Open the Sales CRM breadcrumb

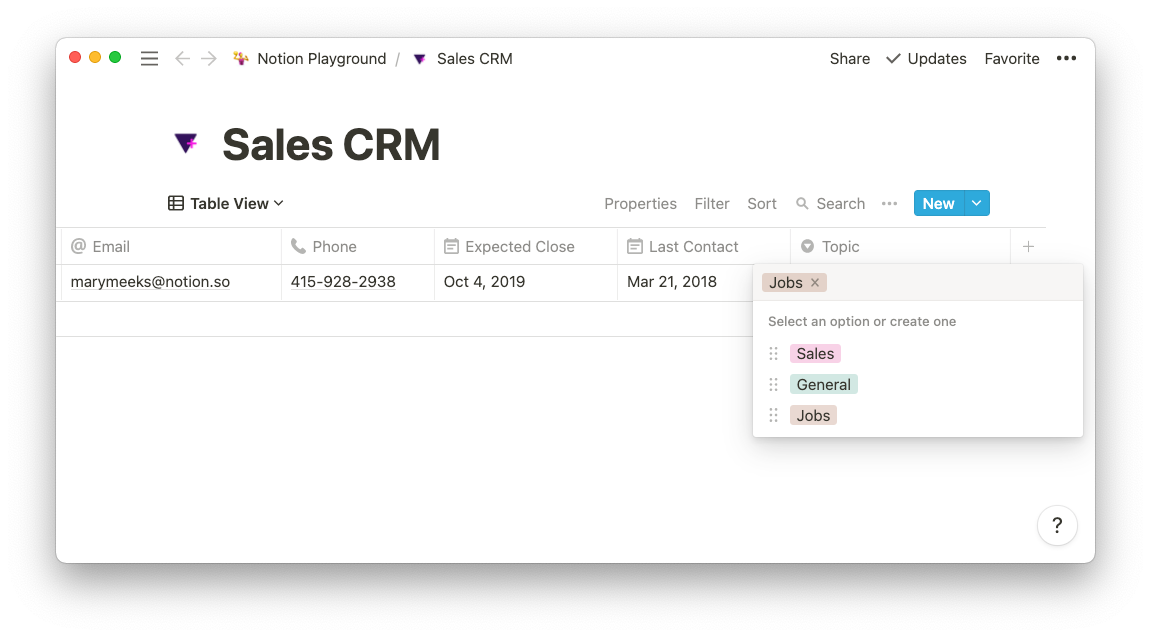tap(474, 59)
